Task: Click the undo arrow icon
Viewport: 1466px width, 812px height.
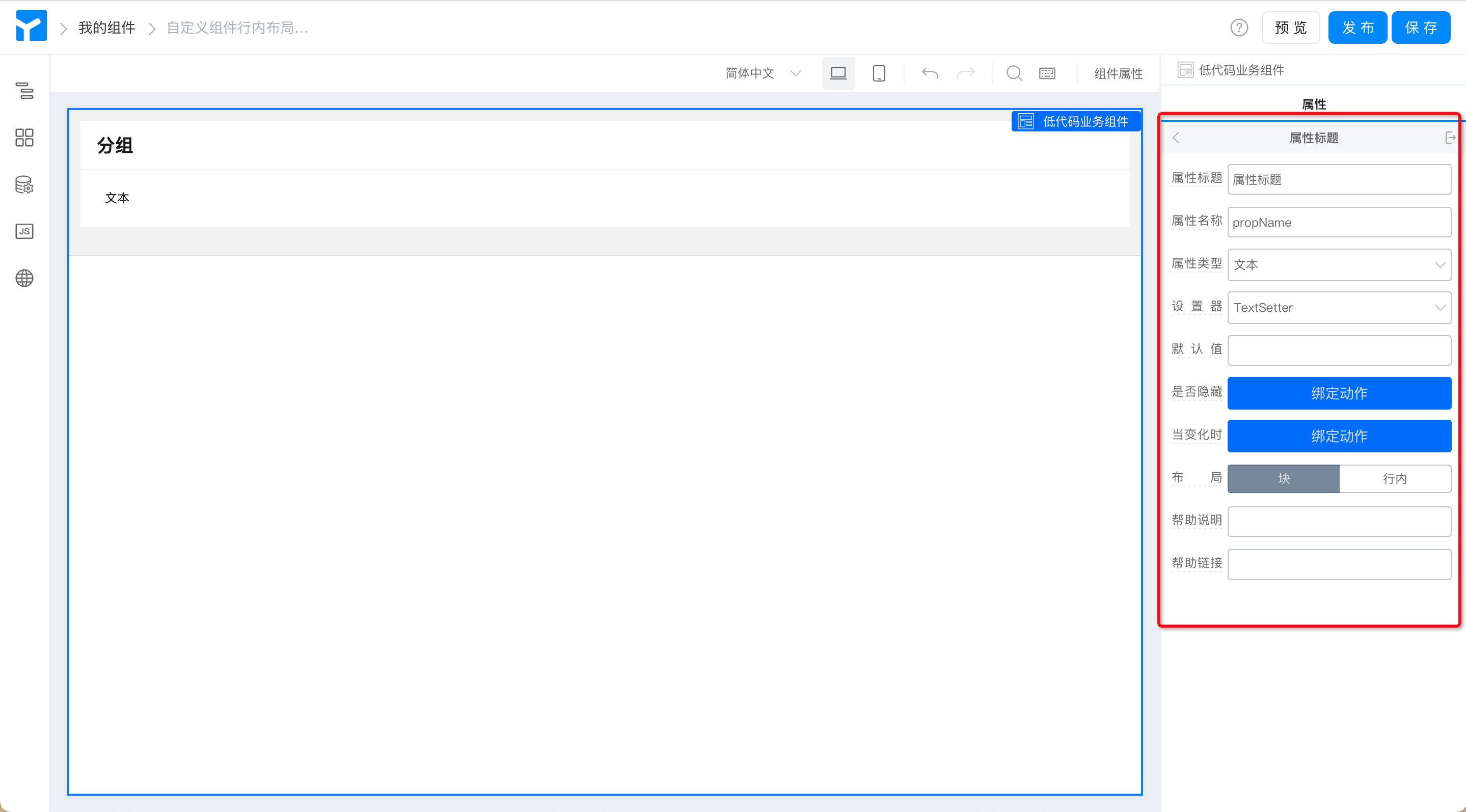Action: pyautogui.click(x=929, y=73)
